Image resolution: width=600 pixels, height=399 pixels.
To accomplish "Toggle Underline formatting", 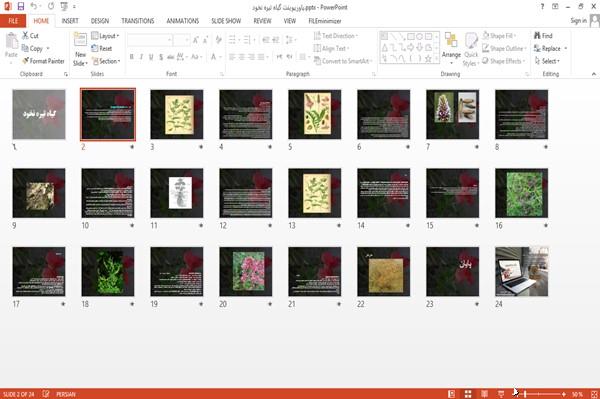I will [x=151, y=57].
